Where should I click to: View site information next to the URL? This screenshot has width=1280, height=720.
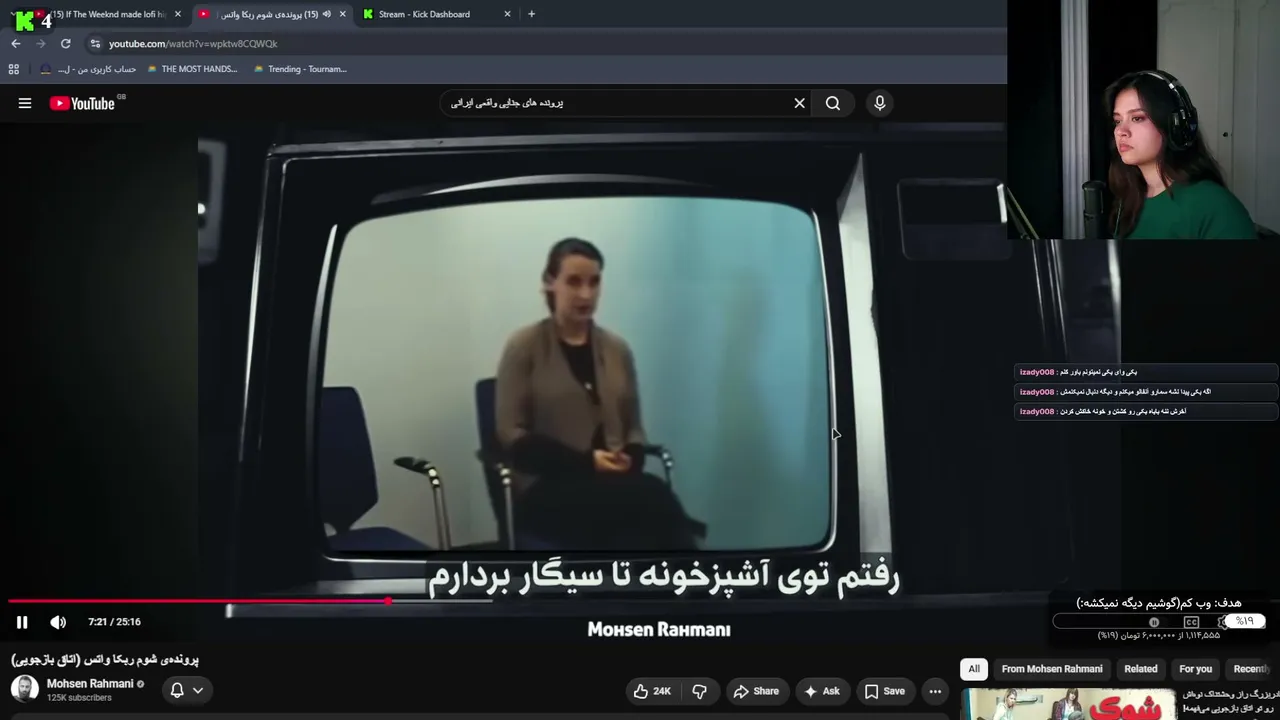point(95,44)
